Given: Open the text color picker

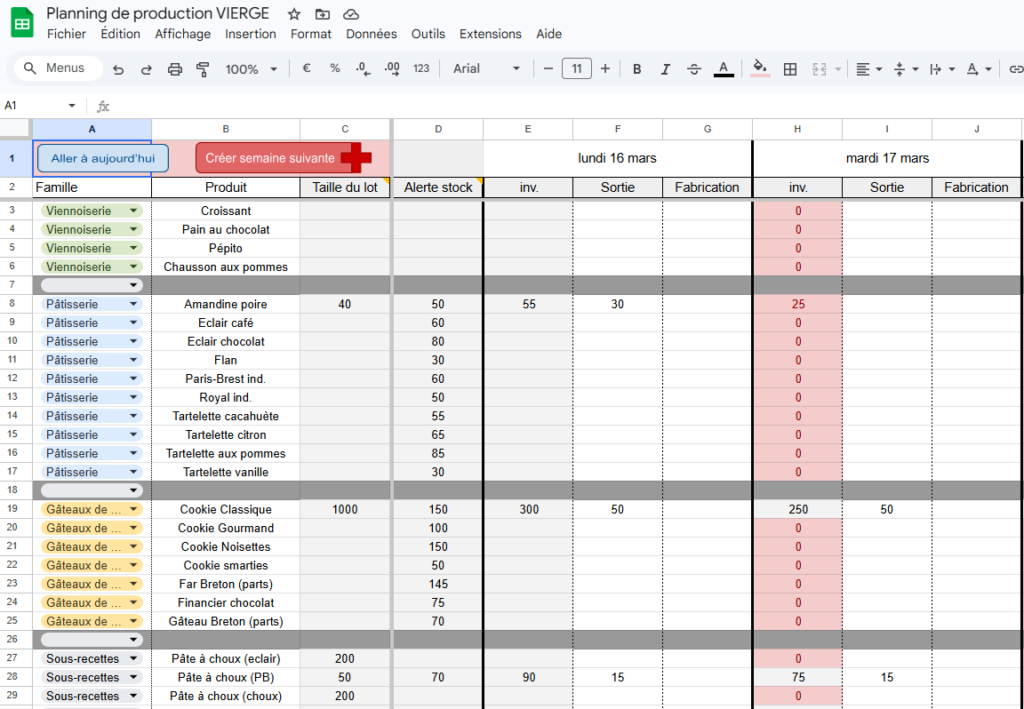Looking at the screenshot, I should 723,70.
